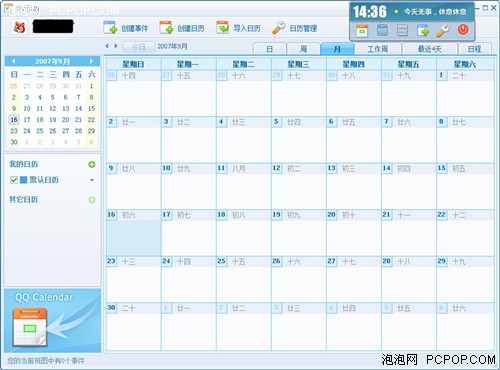Select day 8 in the mini calendar
500x370 pixels.
click(x=91, y=97)
